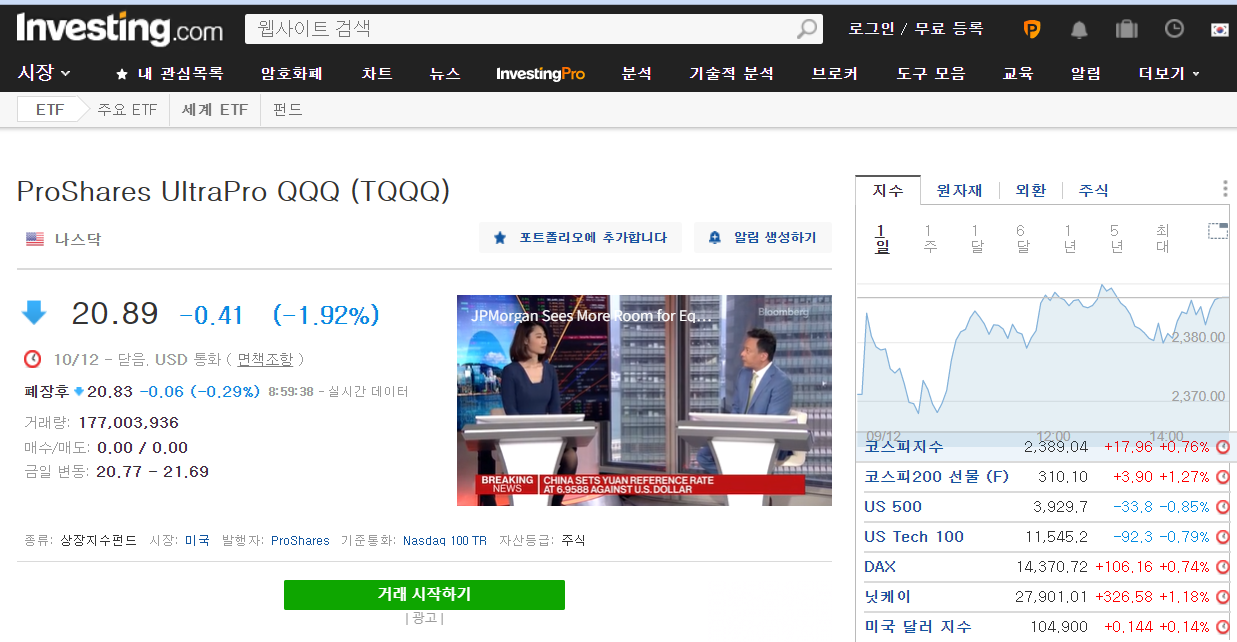Open the 뉴스 menu

[x=445, y=74]
